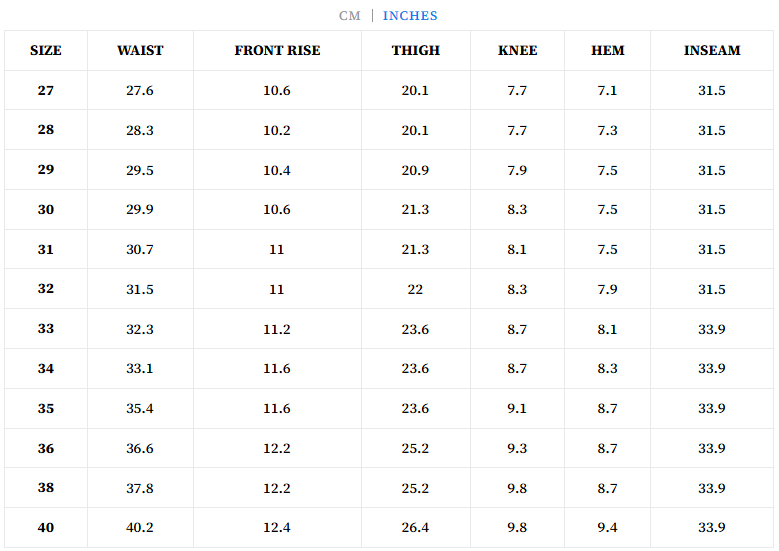Screen dimensions: 779x551
Task: Click the FRONT RISE column header
Action: [277, 51]
